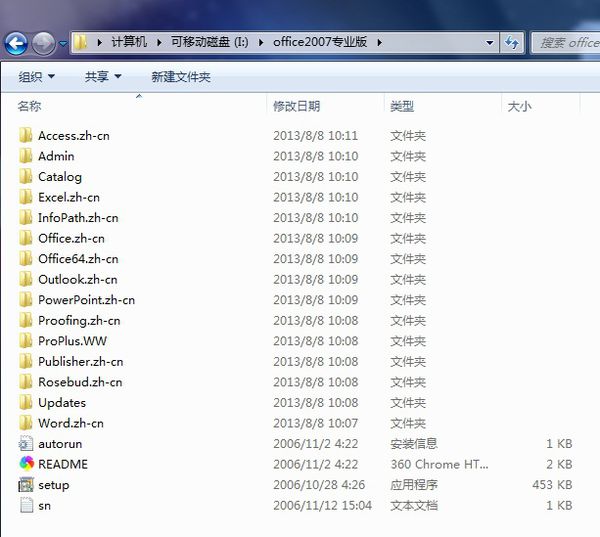Click 应用程序 type of setup
This screenshot has width=600, height=537.
tap(414, 485)
